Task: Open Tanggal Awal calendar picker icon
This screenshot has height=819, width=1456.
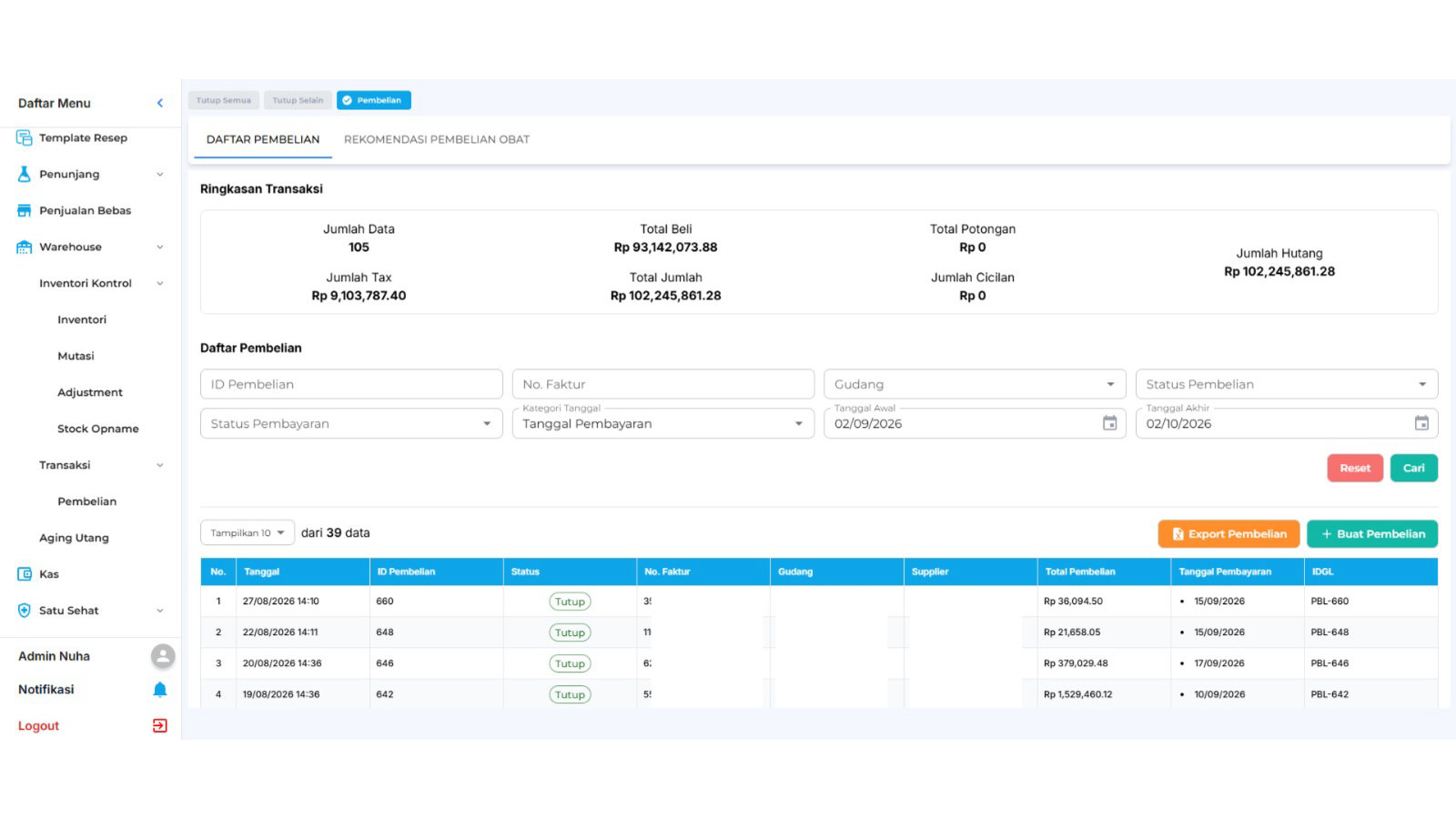Action: pos(1109,423)
